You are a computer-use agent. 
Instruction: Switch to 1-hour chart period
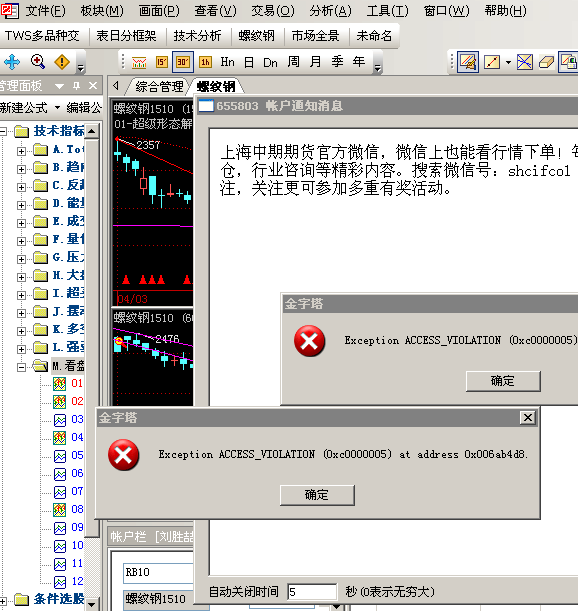pos(205,62)
